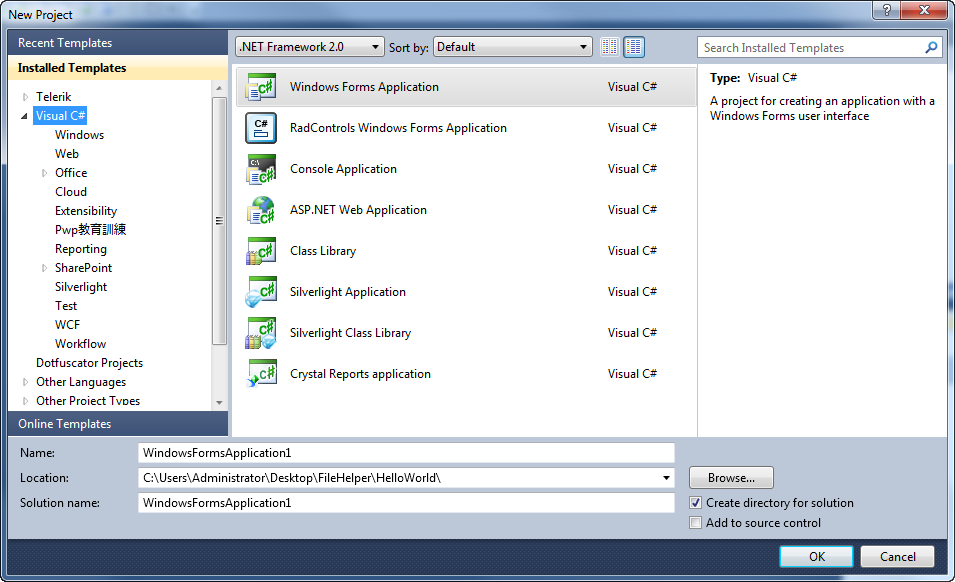The image size is (955, 582).
Task: Click the template tree scrollbar thumb
Action: pos(219,221)
